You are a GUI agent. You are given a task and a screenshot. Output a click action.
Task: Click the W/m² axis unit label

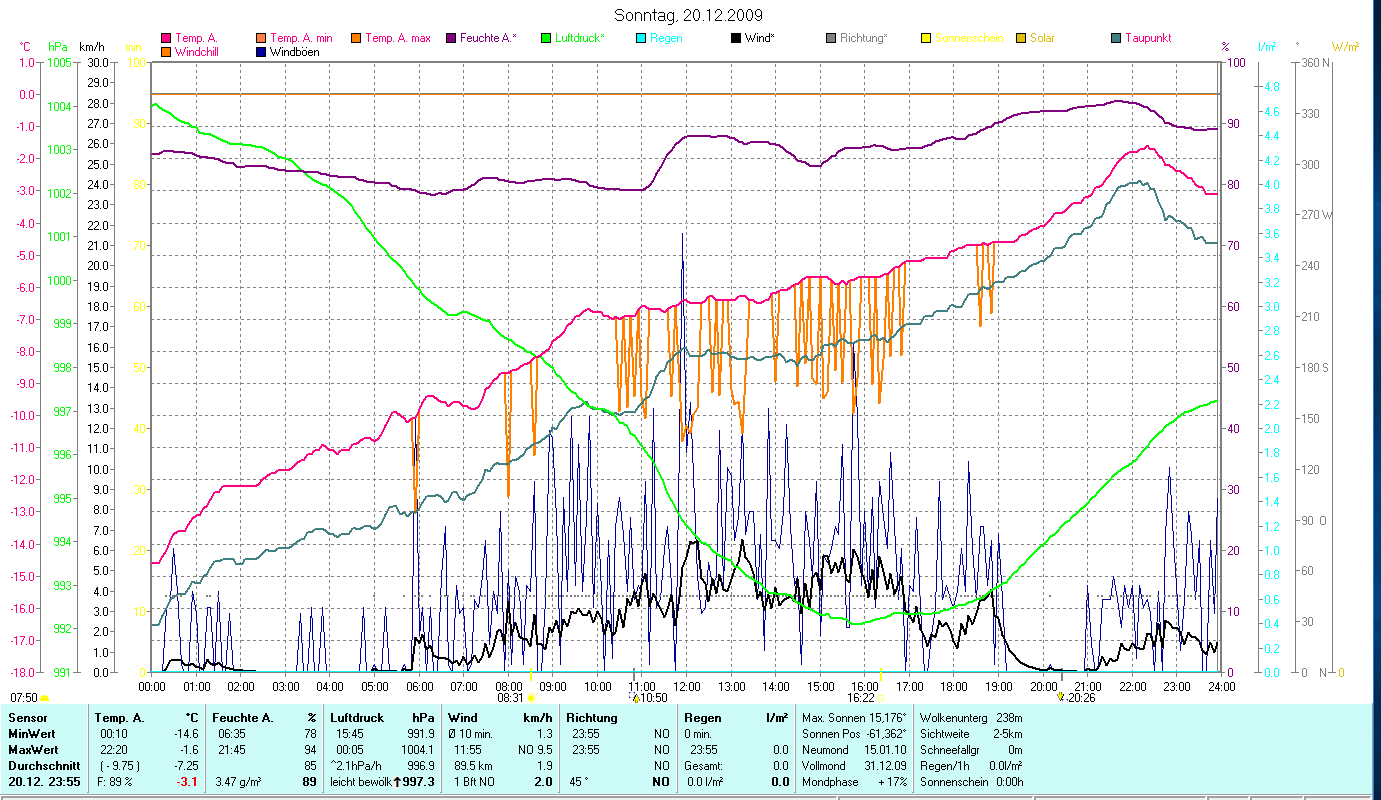click(x=1346, y=47)
